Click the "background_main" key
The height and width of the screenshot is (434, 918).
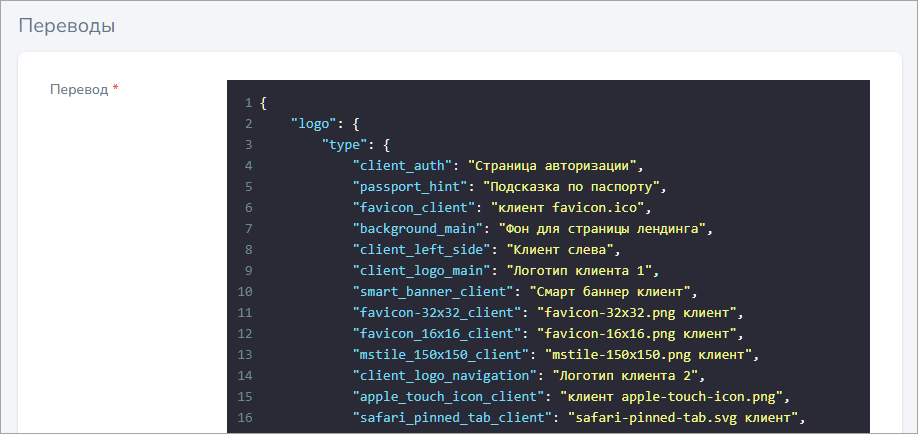coord(417,229)
